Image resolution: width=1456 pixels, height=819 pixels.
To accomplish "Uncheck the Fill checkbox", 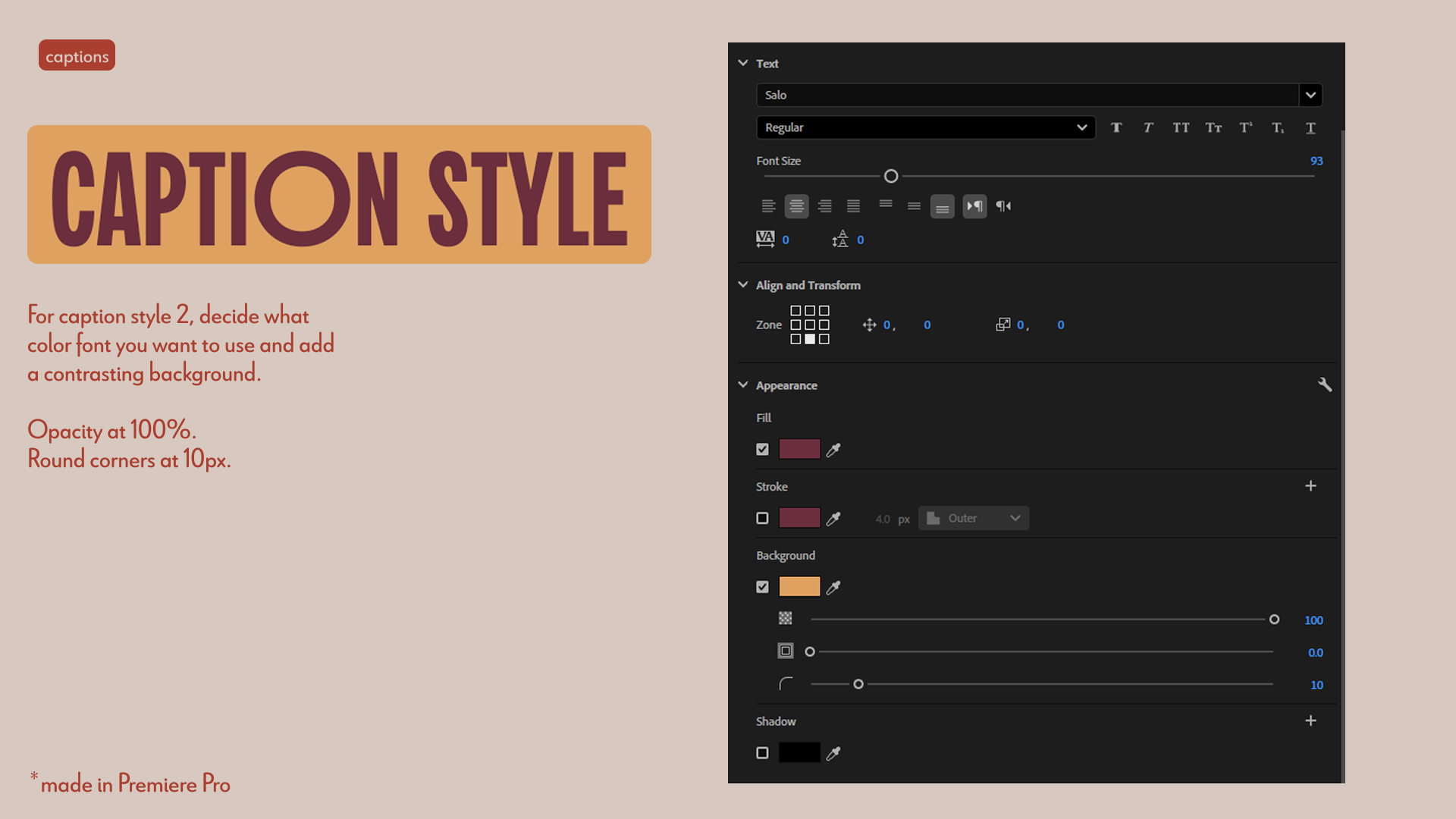I will pyautogui.click(x=762, y=449).
